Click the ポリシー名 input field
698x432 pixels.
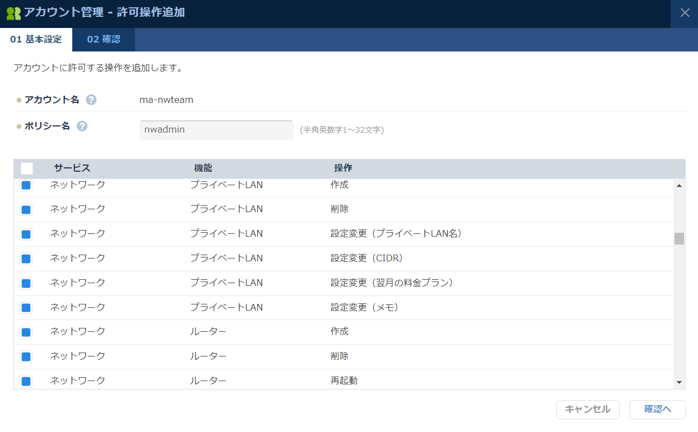[x=216, y=129]
